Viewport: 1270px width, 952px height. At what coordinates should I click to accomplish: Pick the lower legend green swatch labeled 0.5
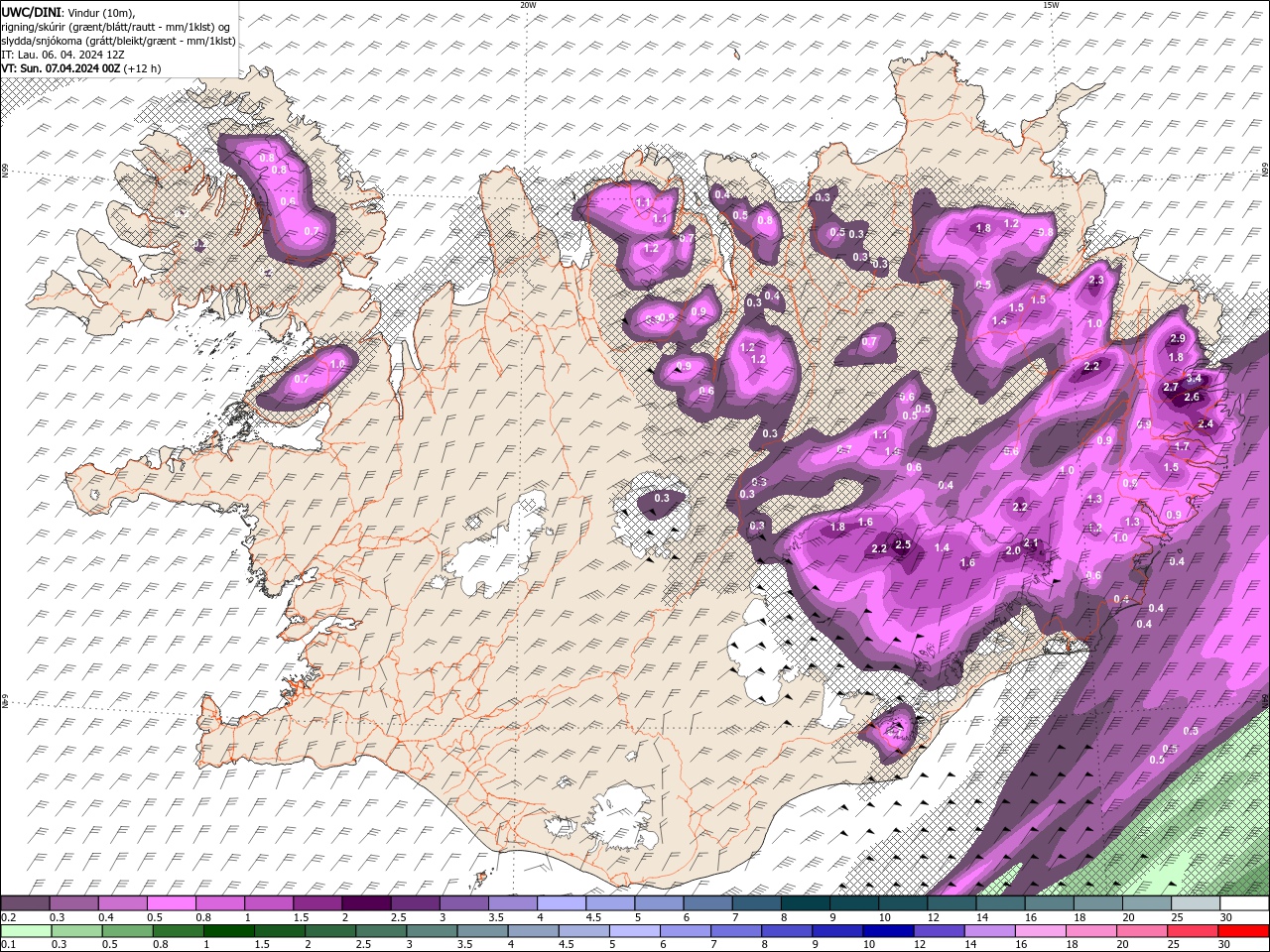tap(128, 931)
